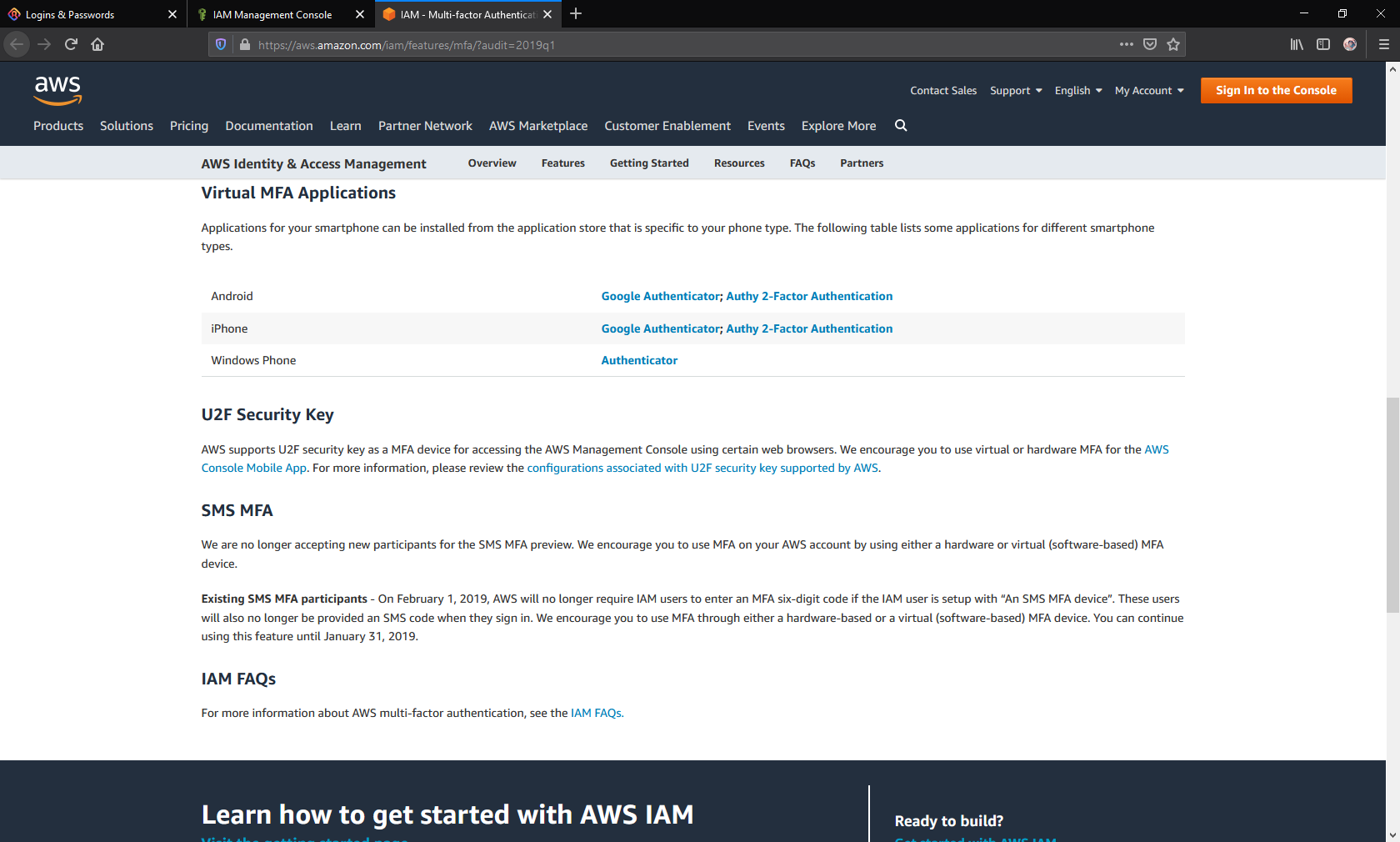Switch to IAM Management Console tab
Screen dimensions: 1400x842
[281, 14]
